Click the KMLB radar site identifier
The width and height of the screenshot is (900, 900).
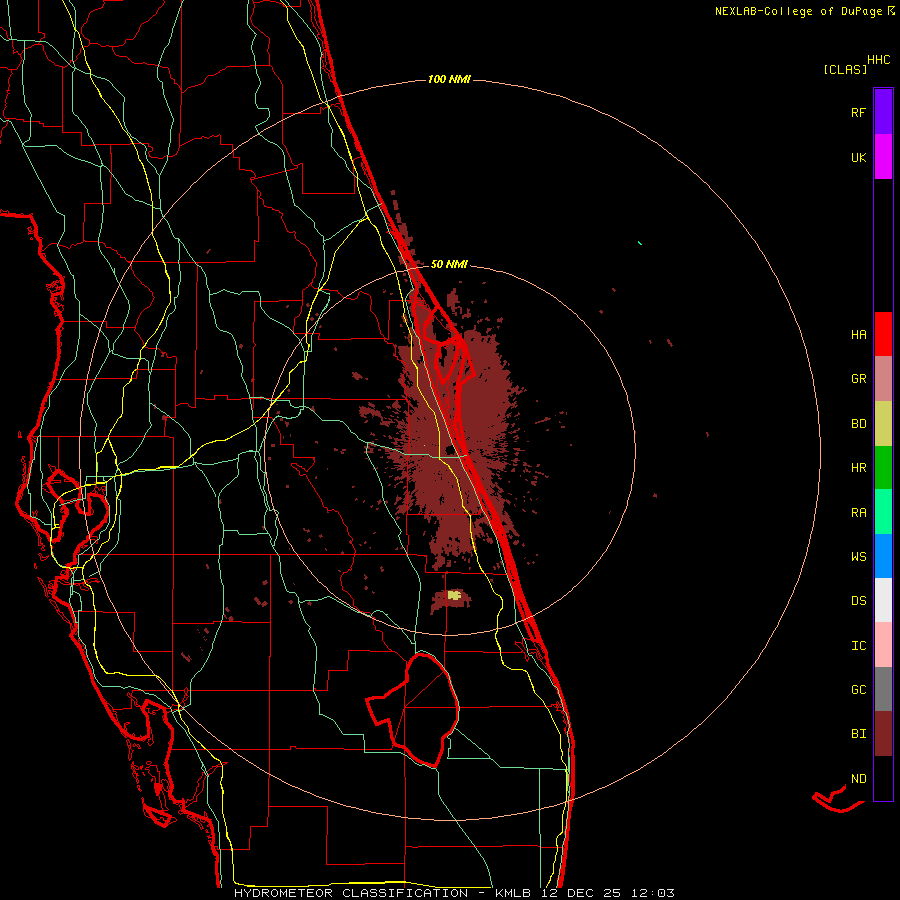pos(513,893)
